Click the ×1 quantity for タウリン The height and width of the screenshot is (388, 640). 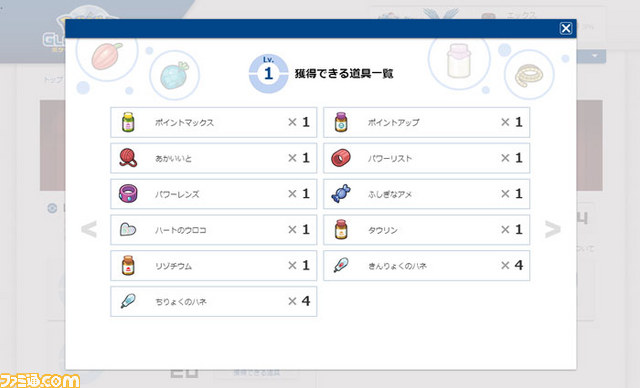512,229
